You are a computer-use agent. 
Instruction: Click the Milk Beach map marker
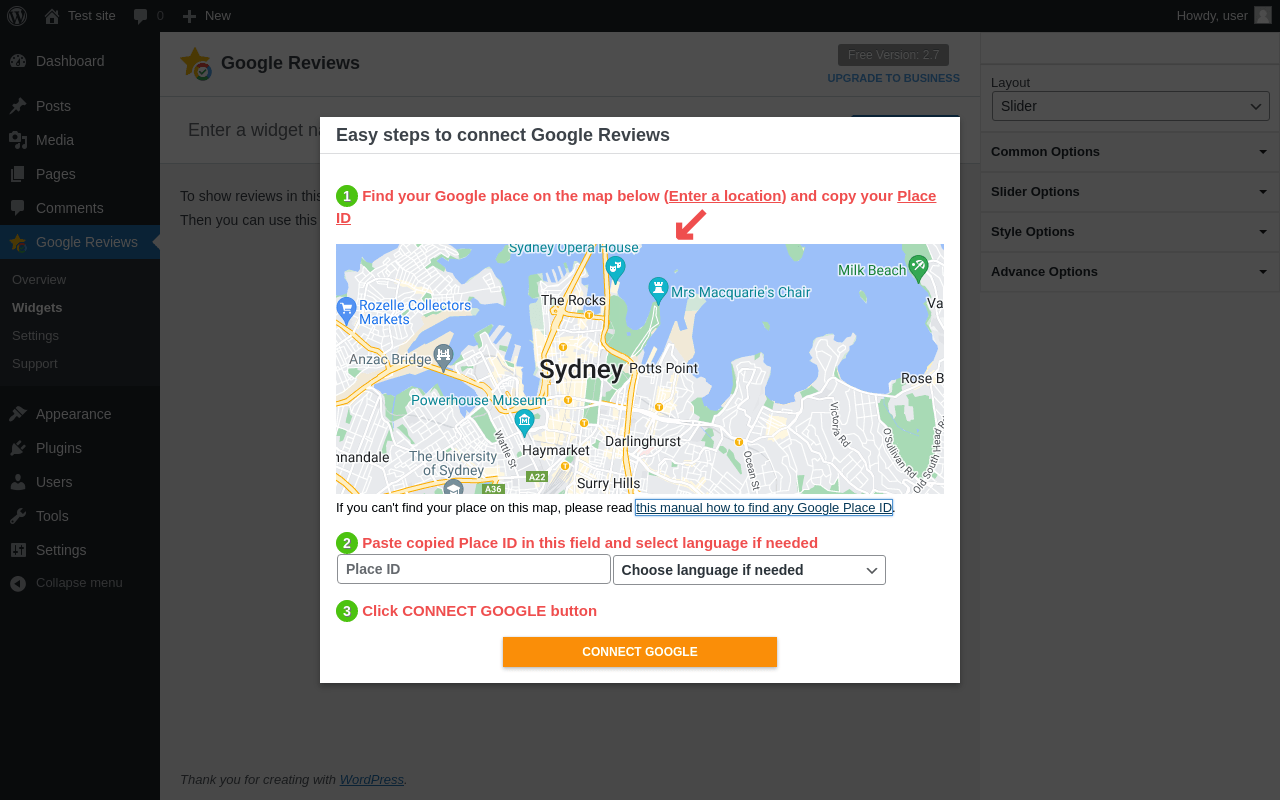pyautogui.click(x=918, y=268)
